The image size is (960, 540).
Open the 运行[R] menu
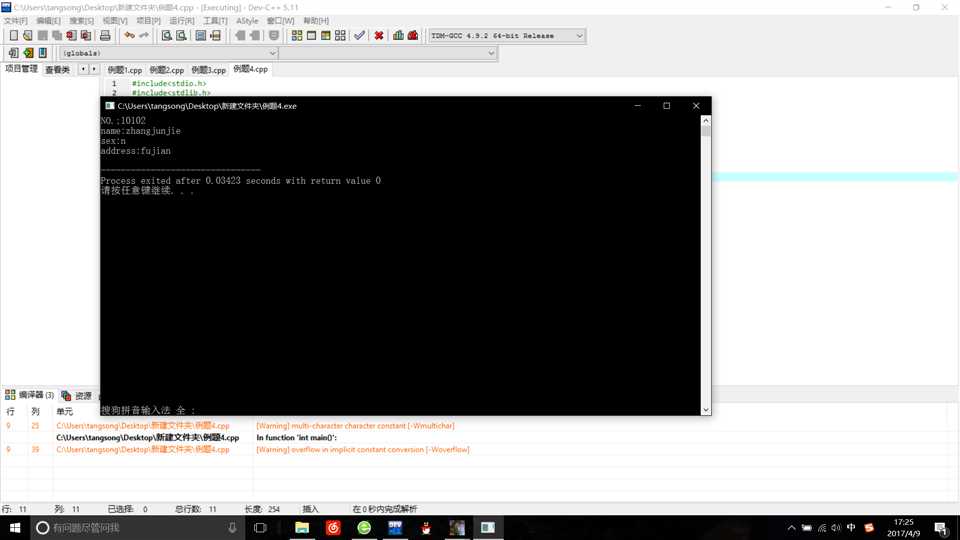[x=182, y=21]
